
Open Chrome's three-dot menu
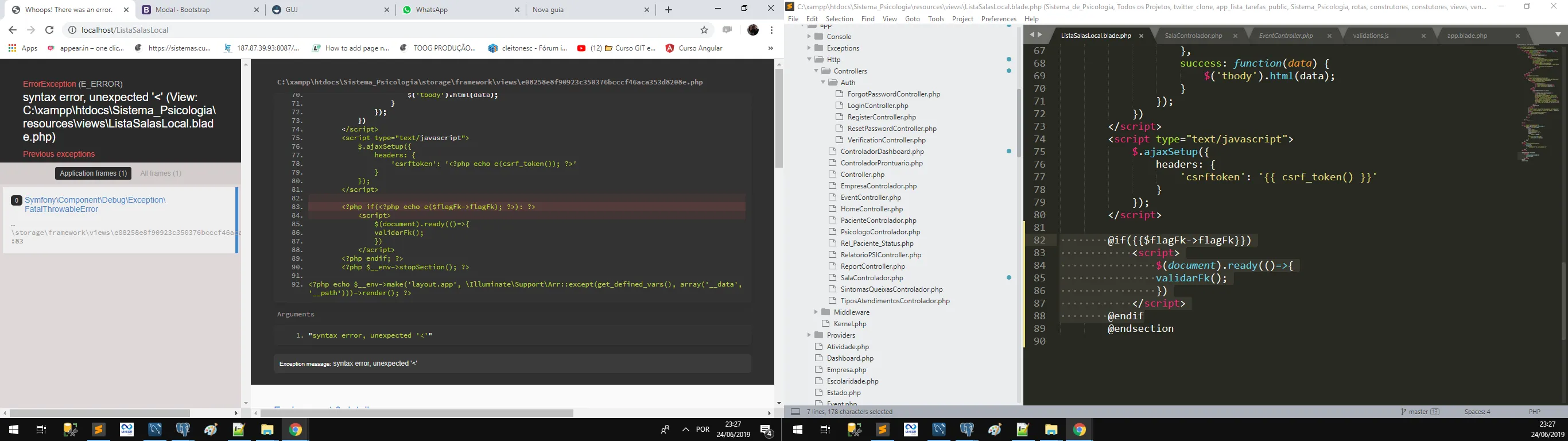[771, 30]
